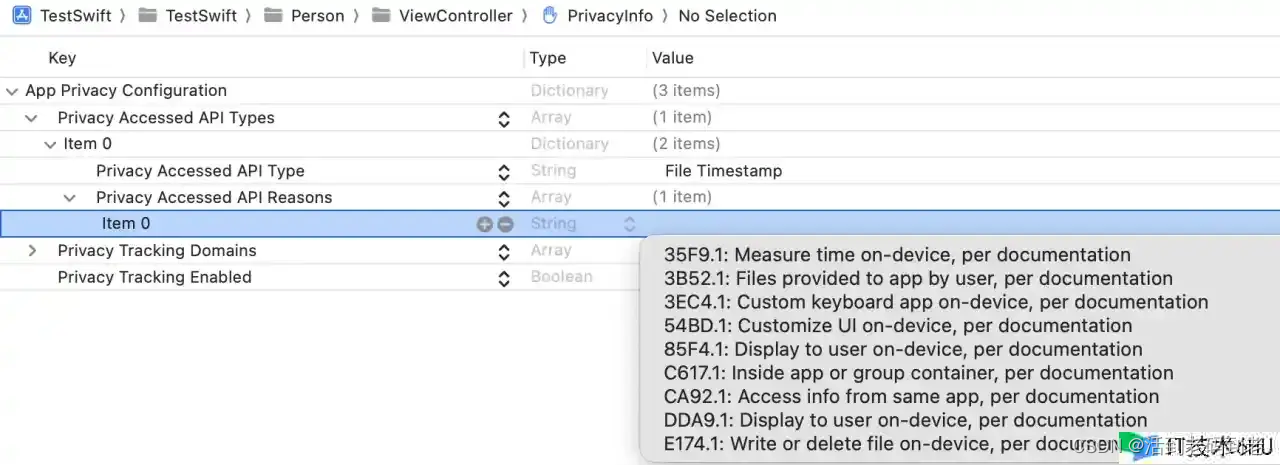This screenshot has width=1280, height=465.
Task: Add a row with the plus icon
Action: pyautogui.click(x=484, y=224)
